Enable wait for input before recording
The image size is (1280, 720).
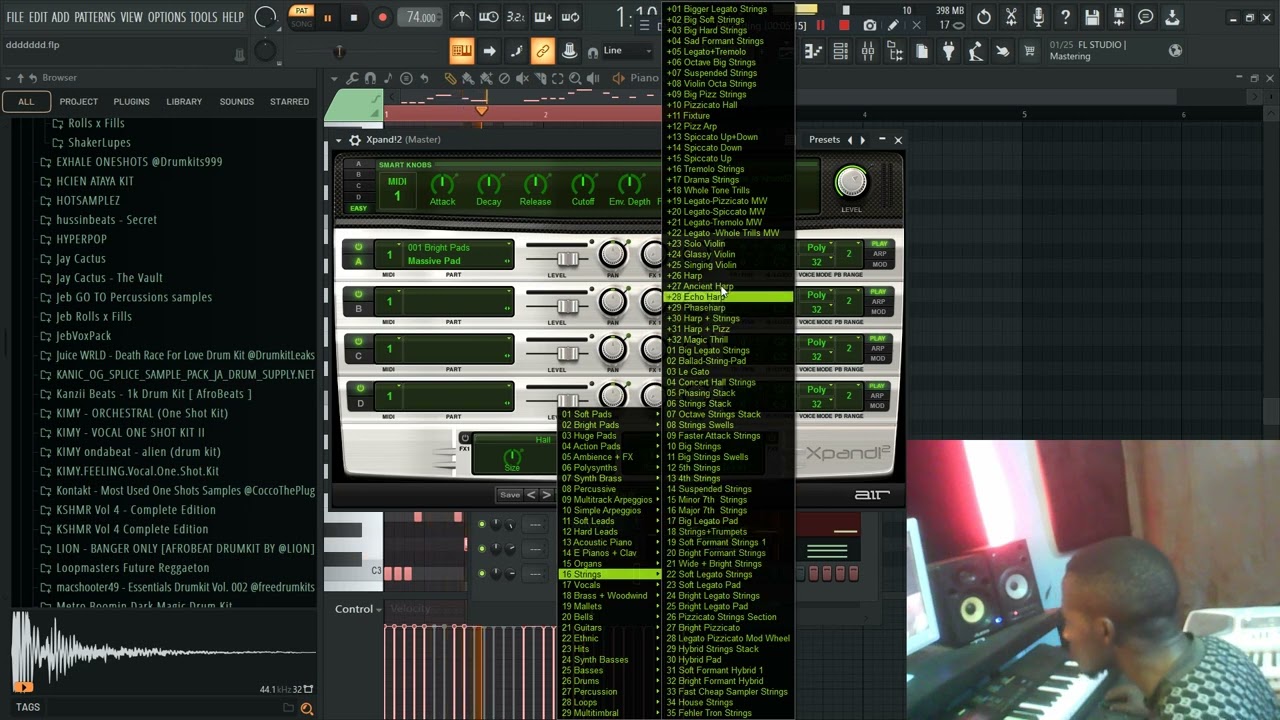click(x=489, y=17)
